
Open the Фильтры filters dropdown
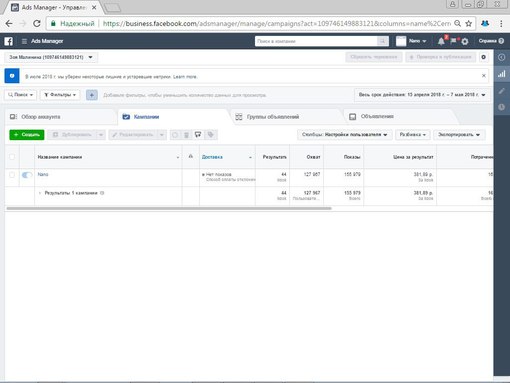click(x=60, y=95)
